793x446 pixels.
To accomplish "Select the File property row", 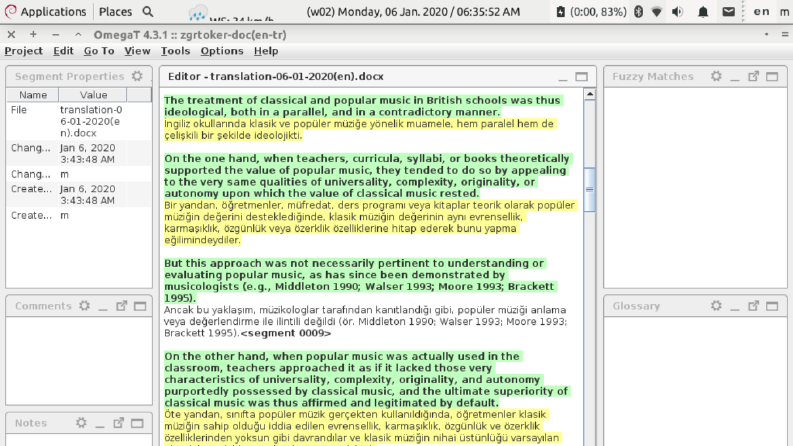I will [x=79, y=121].
